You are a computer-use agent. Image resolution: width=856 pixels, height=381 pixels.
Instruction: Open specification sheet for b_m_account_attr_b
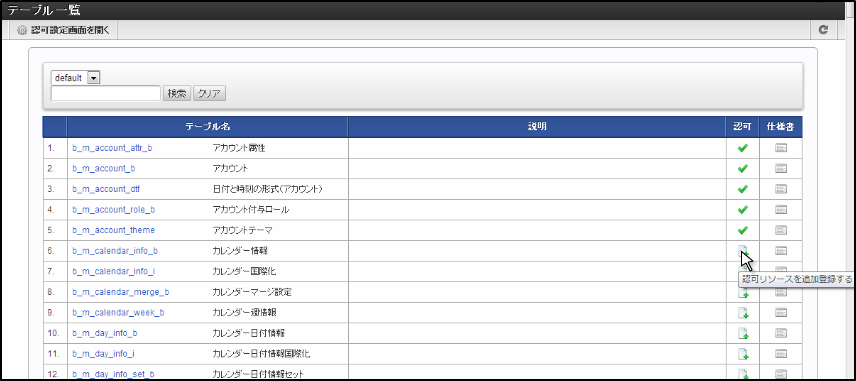tap(781, 148)
